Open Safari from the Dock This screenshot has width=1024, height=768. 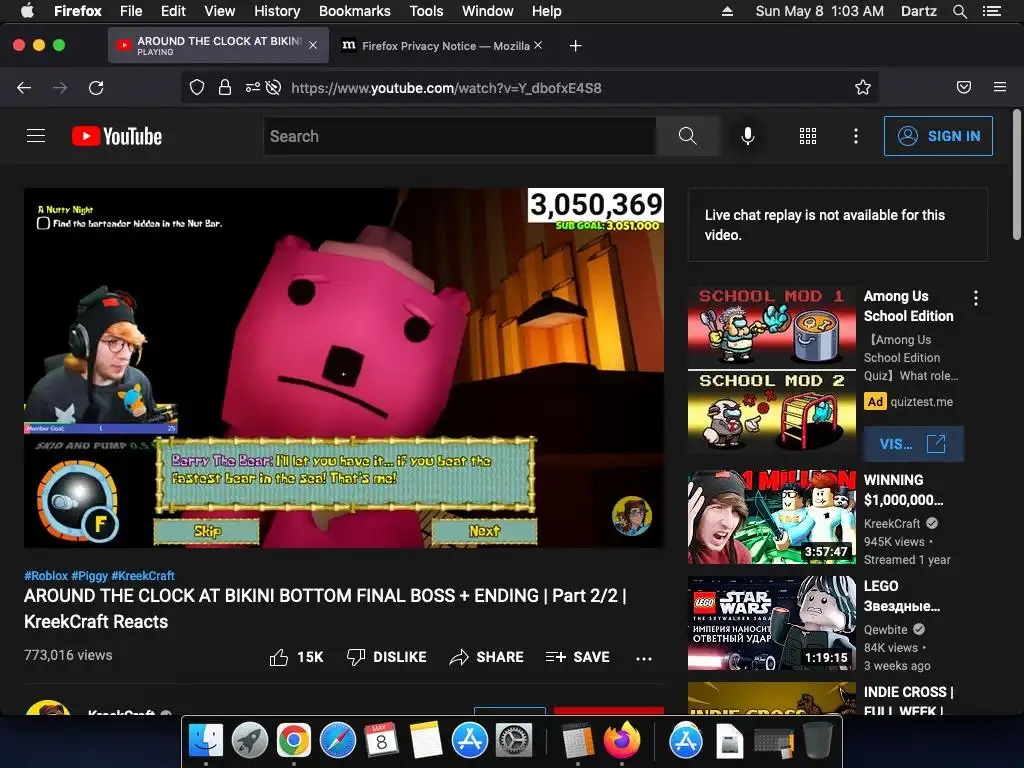pos(338,740)
